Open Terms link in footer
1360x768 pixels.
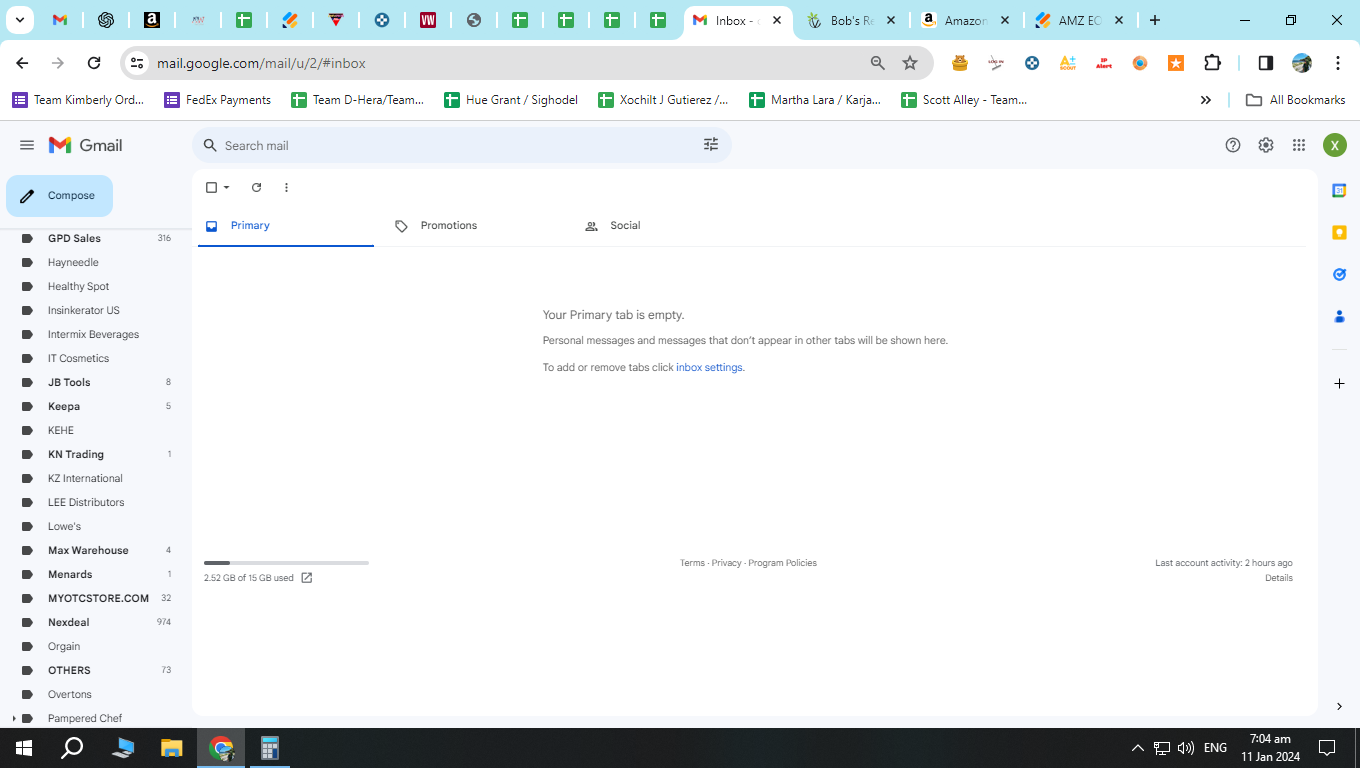click(x=692, y=563)
